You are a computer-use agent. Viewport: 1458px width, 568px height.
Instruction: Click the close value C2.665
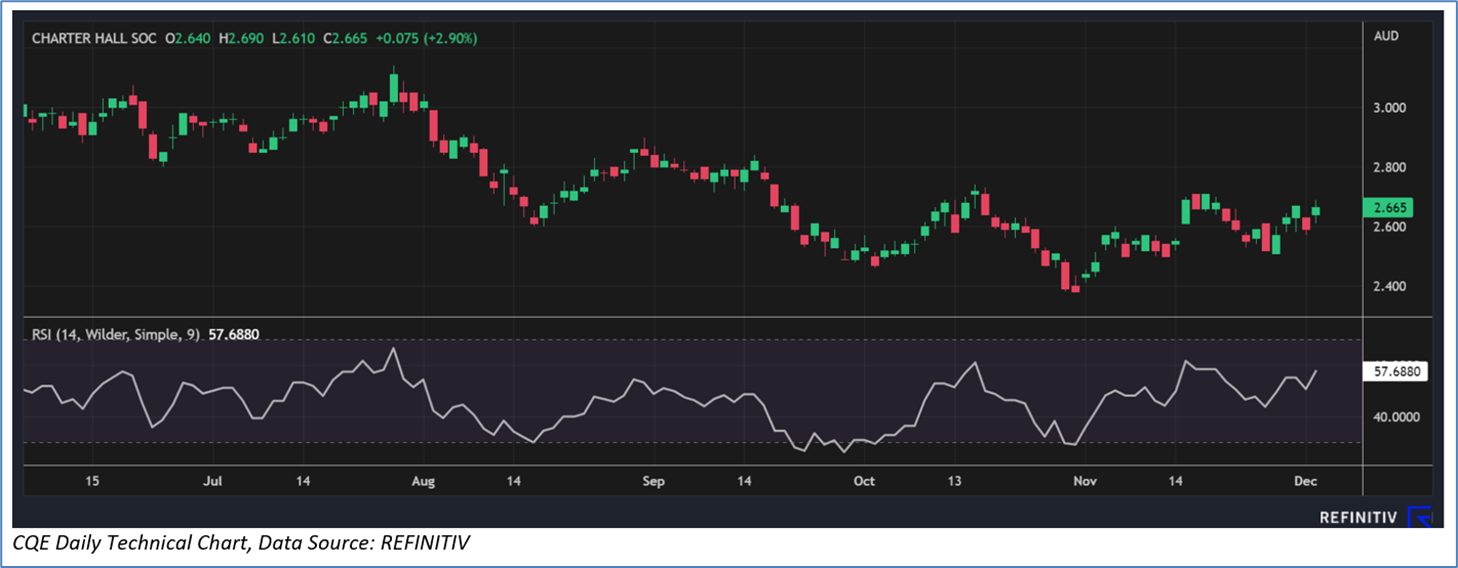pyautogui.click(x=346, y=38)
